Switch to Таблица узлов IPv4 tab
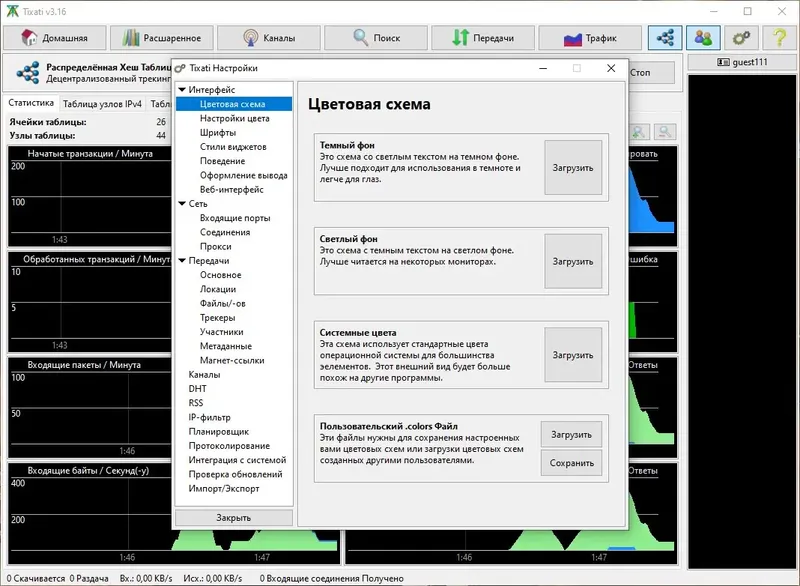Screen dimensions: 800x586 pos(102,104)
